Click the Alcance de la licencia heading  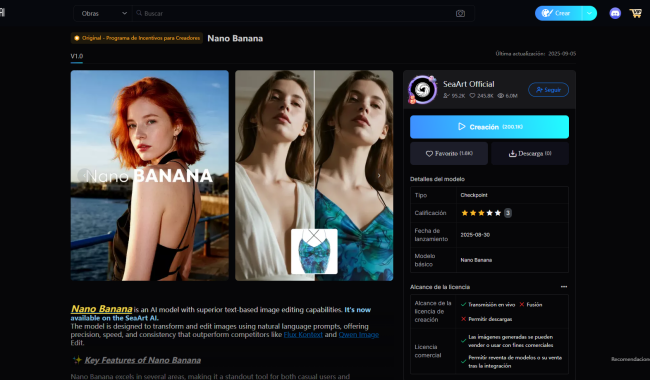[x=440, y=287]
